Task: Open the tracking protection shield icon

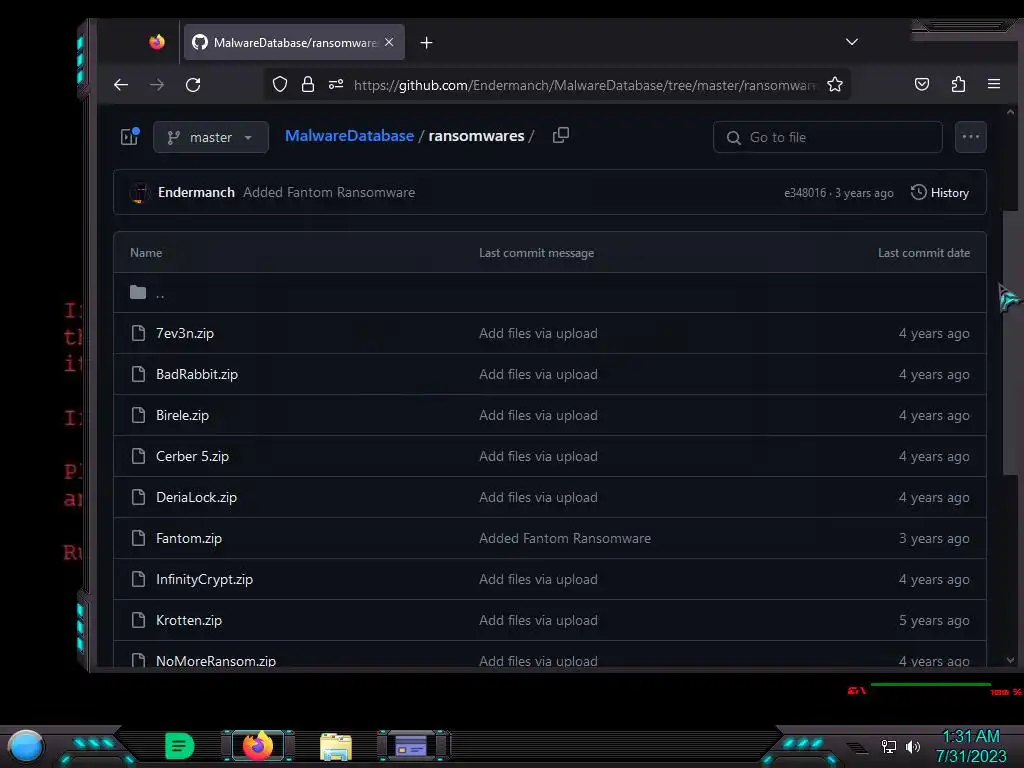Action: click(280, 84)
